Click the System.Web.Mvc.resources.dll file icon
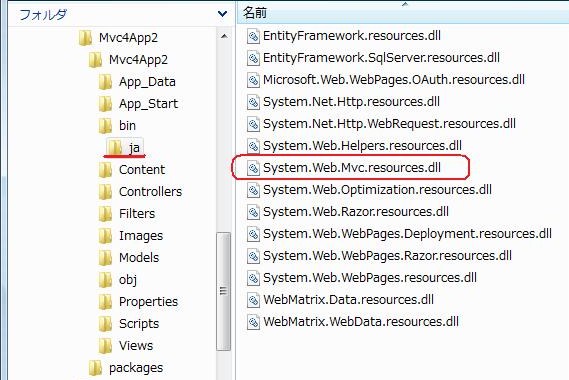 point(253,168)
